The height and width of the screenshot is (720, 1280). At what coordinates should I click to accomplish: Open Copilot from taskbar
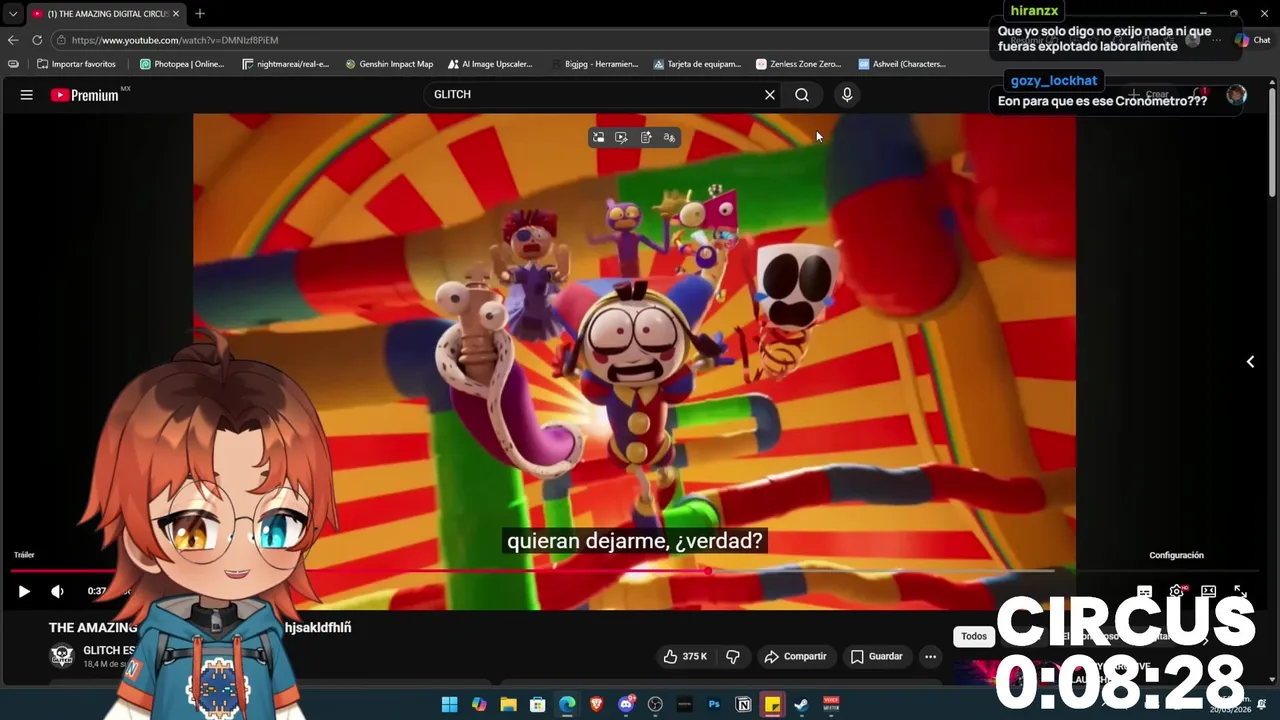tap(479, 705)
